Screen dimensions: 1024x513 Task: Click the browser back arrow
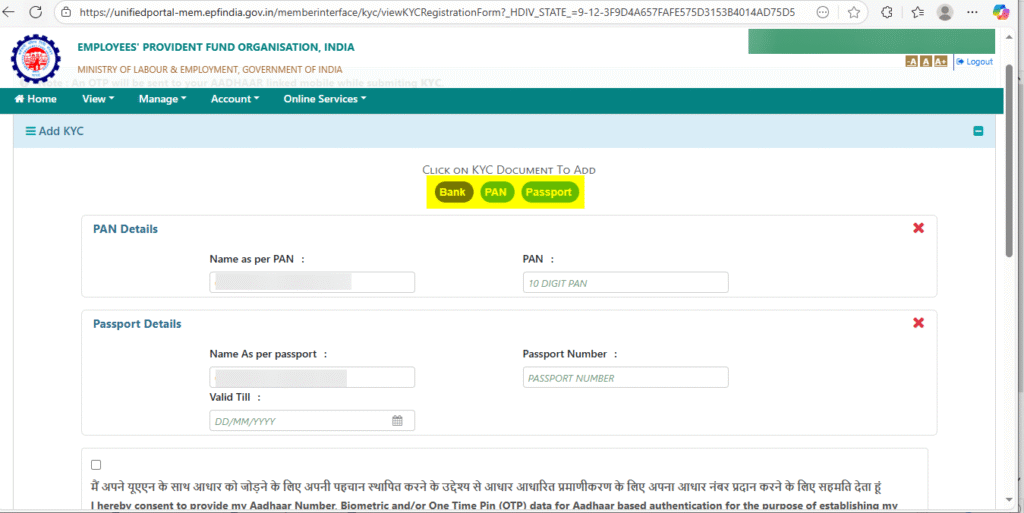tap(8, 12)
